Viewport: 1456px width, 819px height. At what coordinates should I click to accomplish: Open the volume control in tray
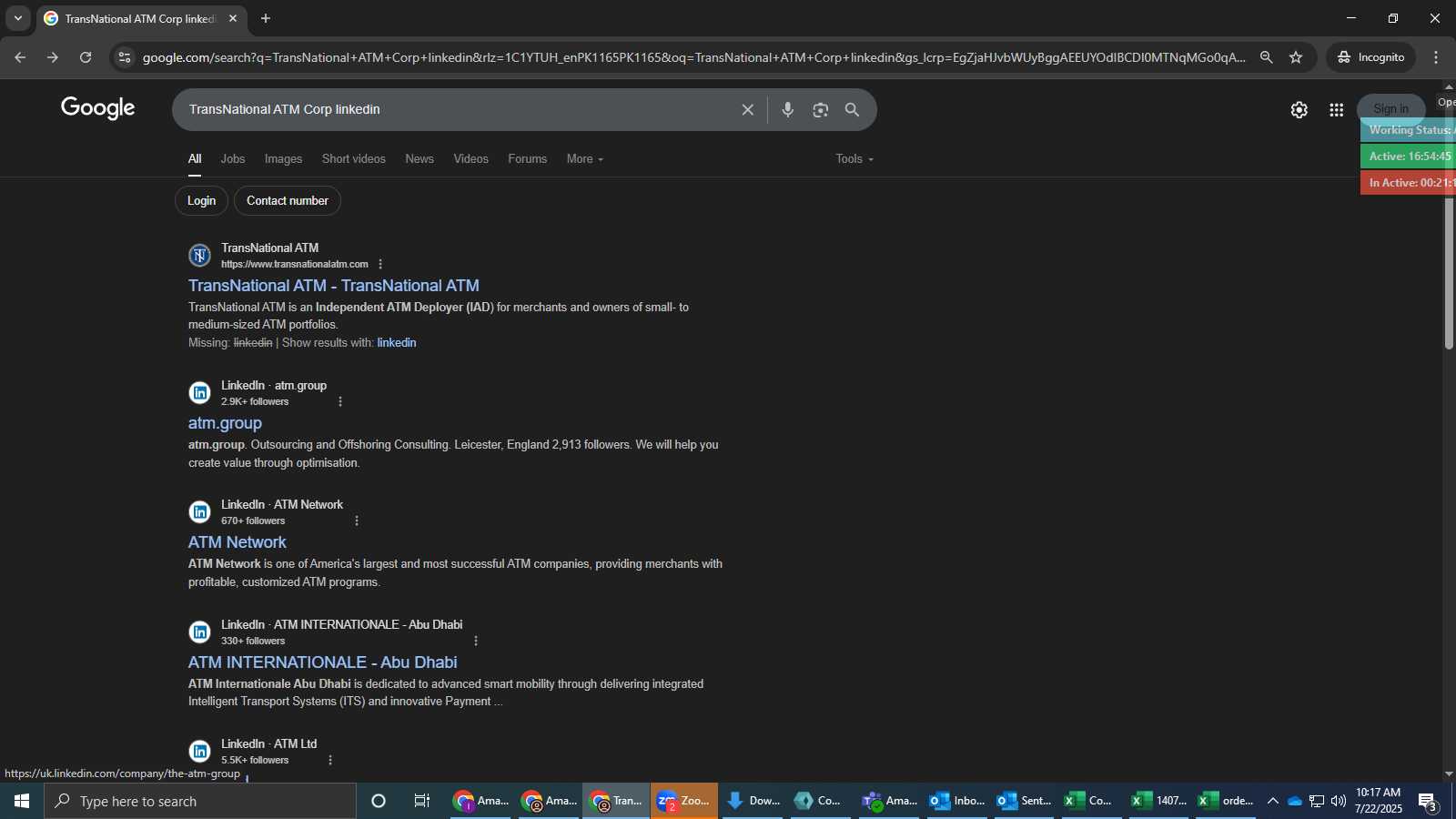click(x=1339, y=801)
